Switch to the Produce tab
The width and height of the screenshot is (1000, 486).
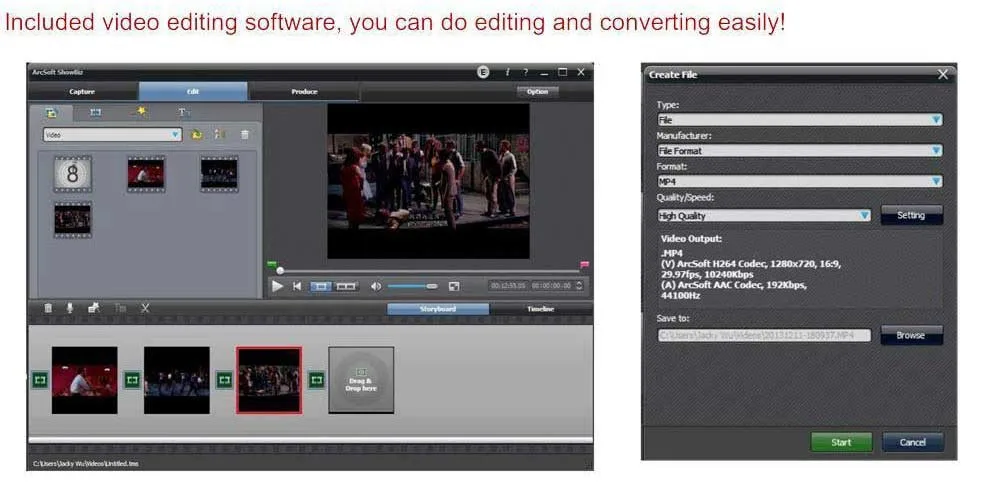[304, 92]
